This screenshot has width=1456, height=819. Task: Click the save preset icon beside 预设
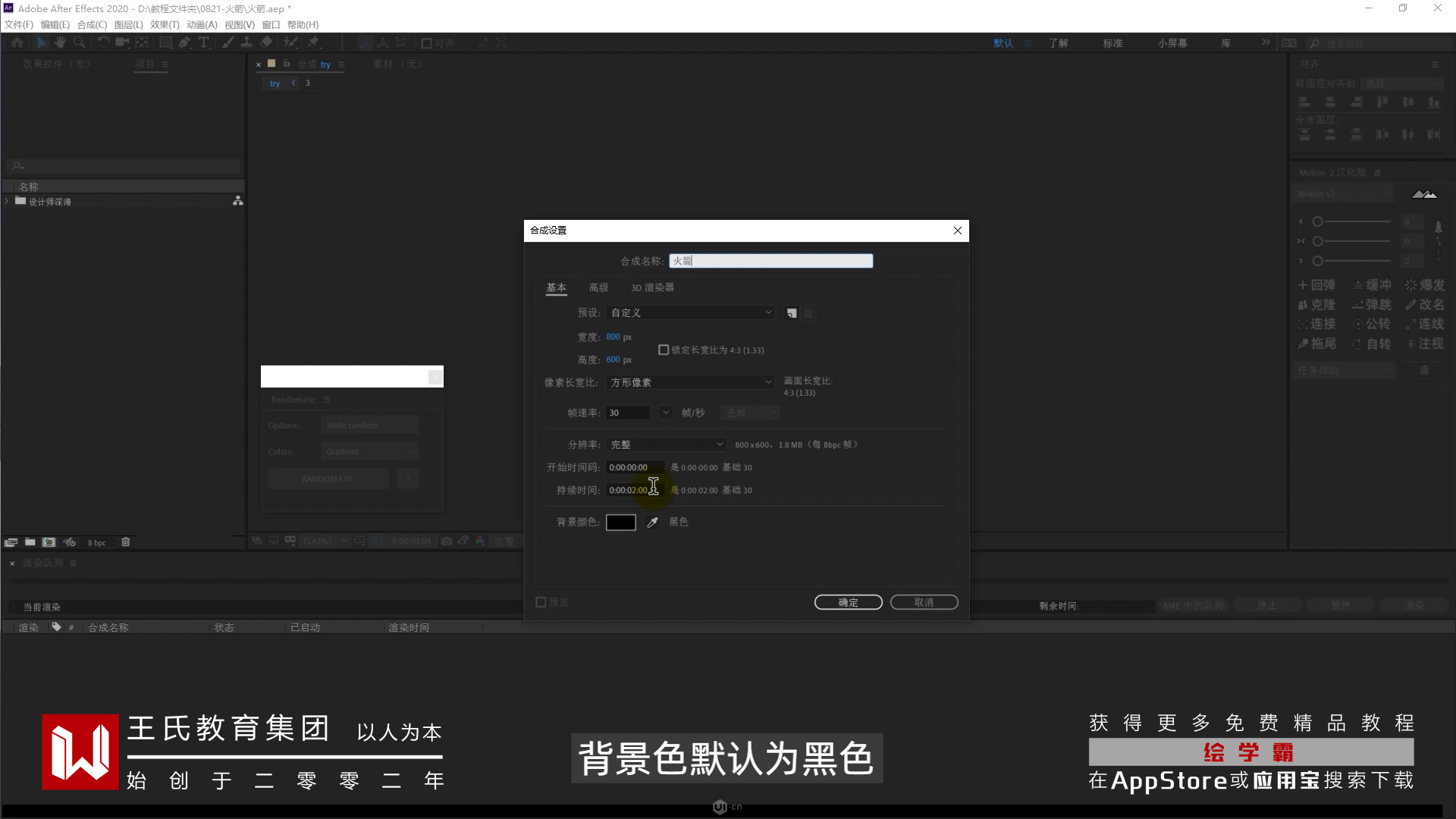[x=792, y=313]
